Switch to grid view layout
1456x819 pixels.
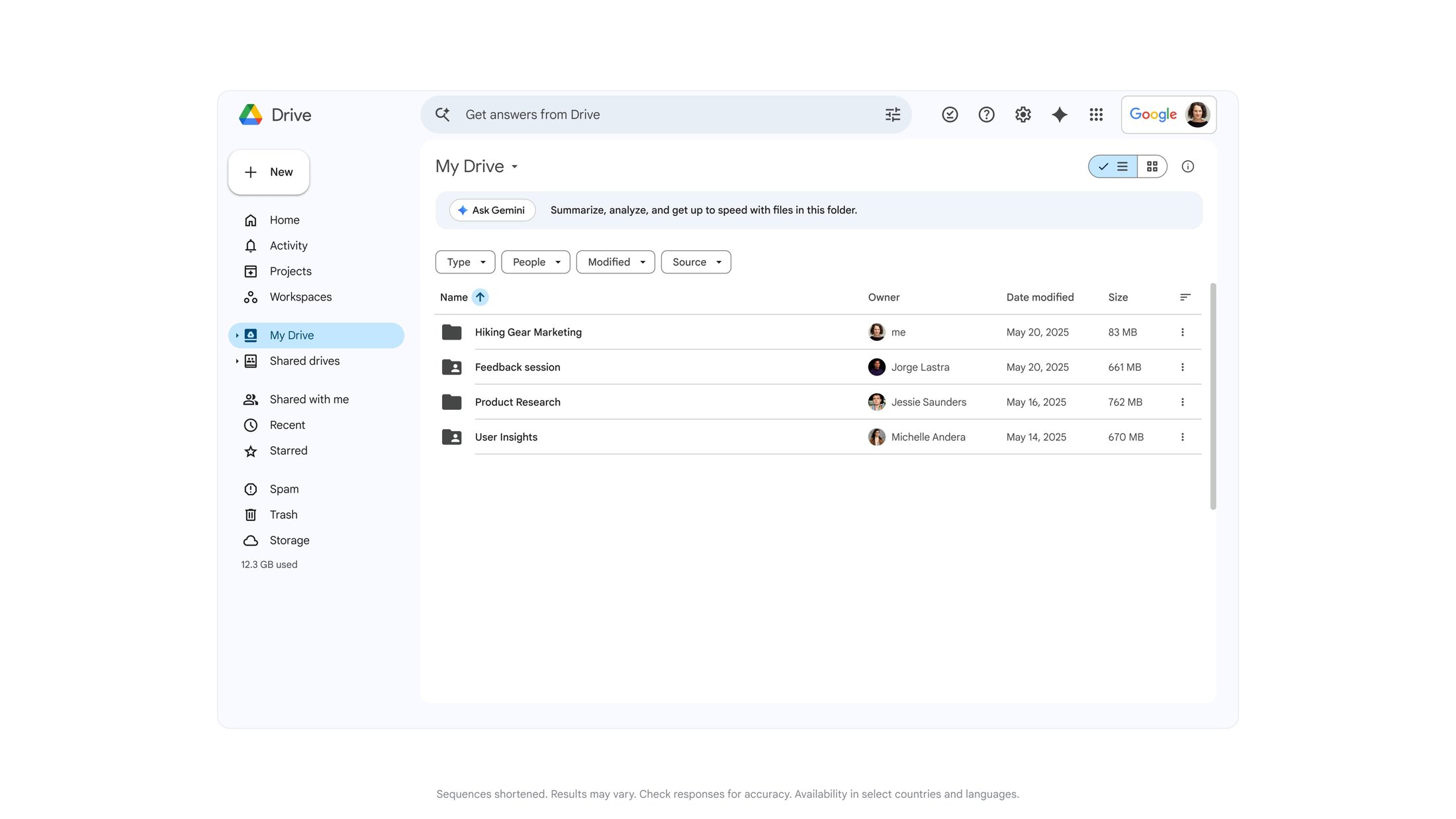(x=1152, y=166)
